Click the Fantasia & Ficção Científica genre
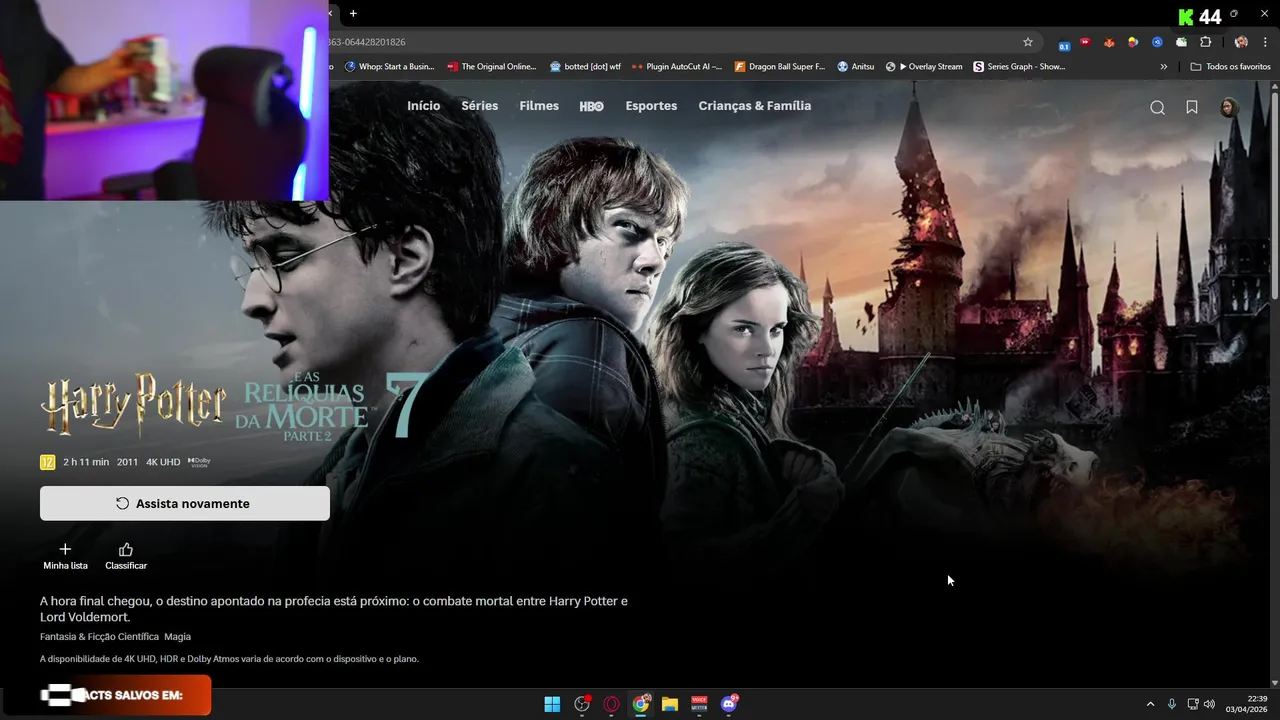Image resolution: width=1280 pixels, height=720 pixels. click(99, 636)
